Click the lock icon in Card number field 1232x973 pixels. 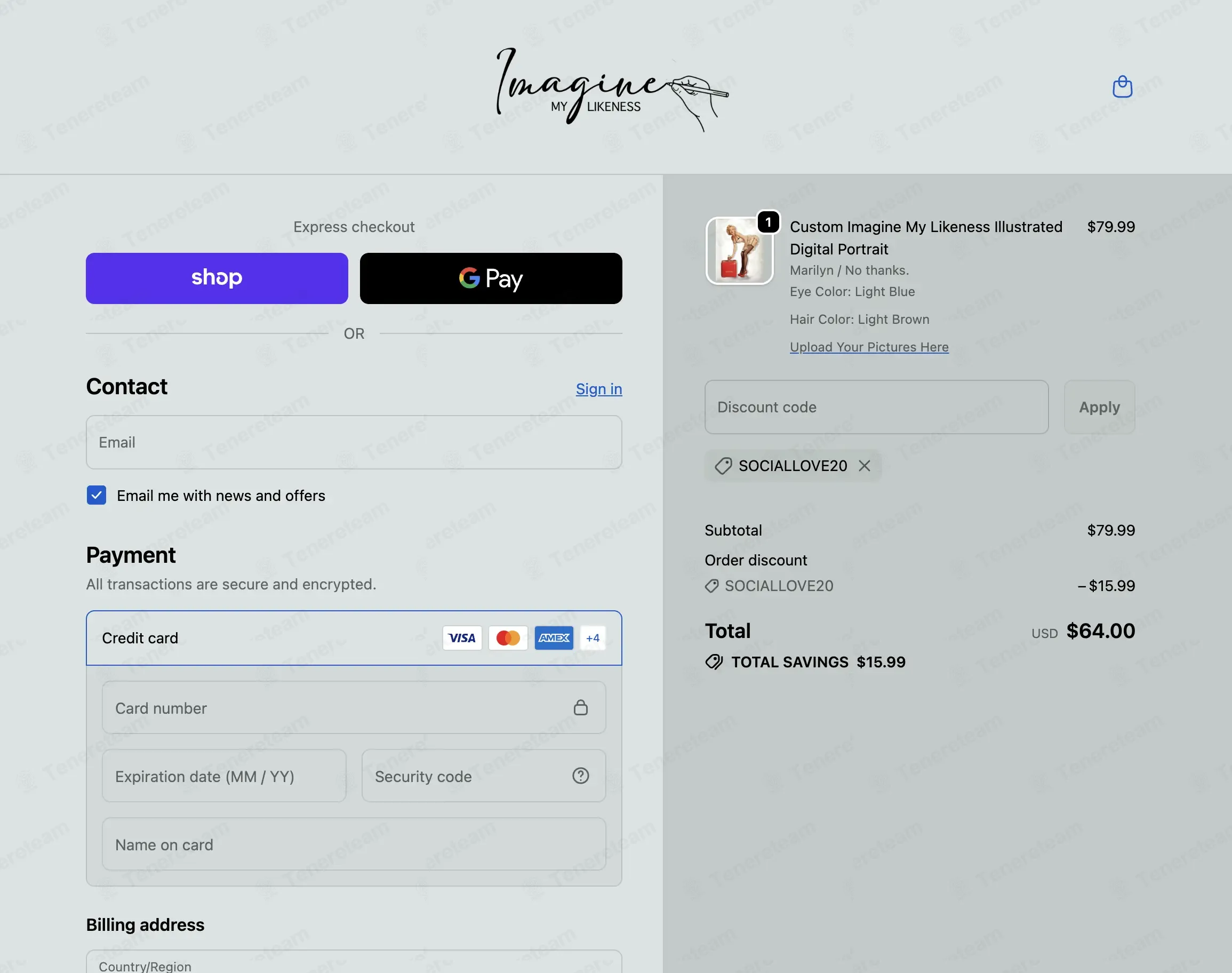580,707
